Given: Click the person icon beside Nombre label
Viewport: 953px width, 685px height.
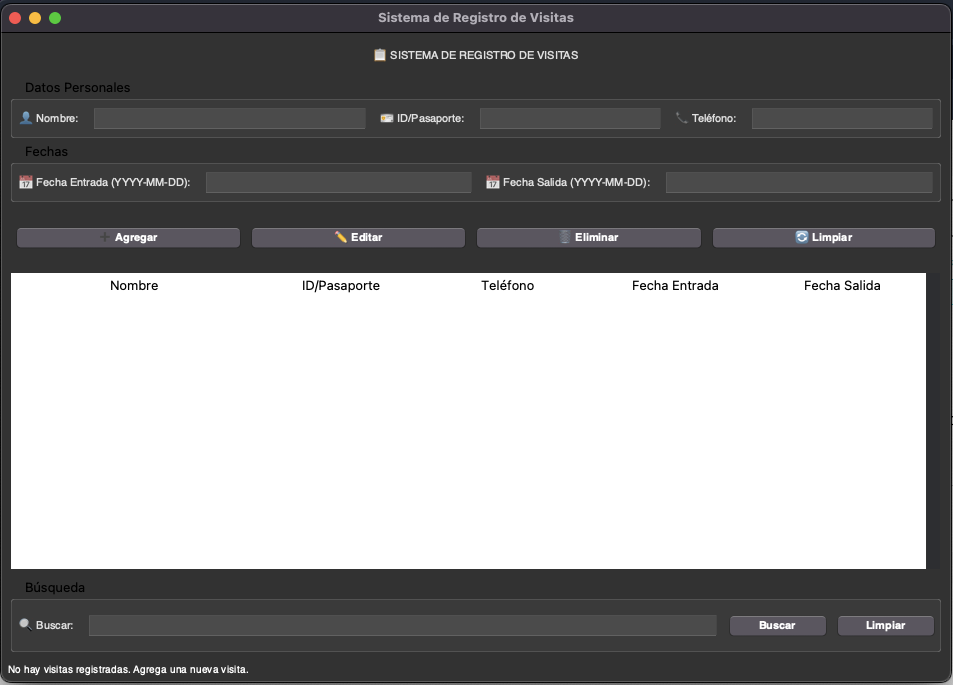Looking at the screenshot, I should click(x=26, y=117).
